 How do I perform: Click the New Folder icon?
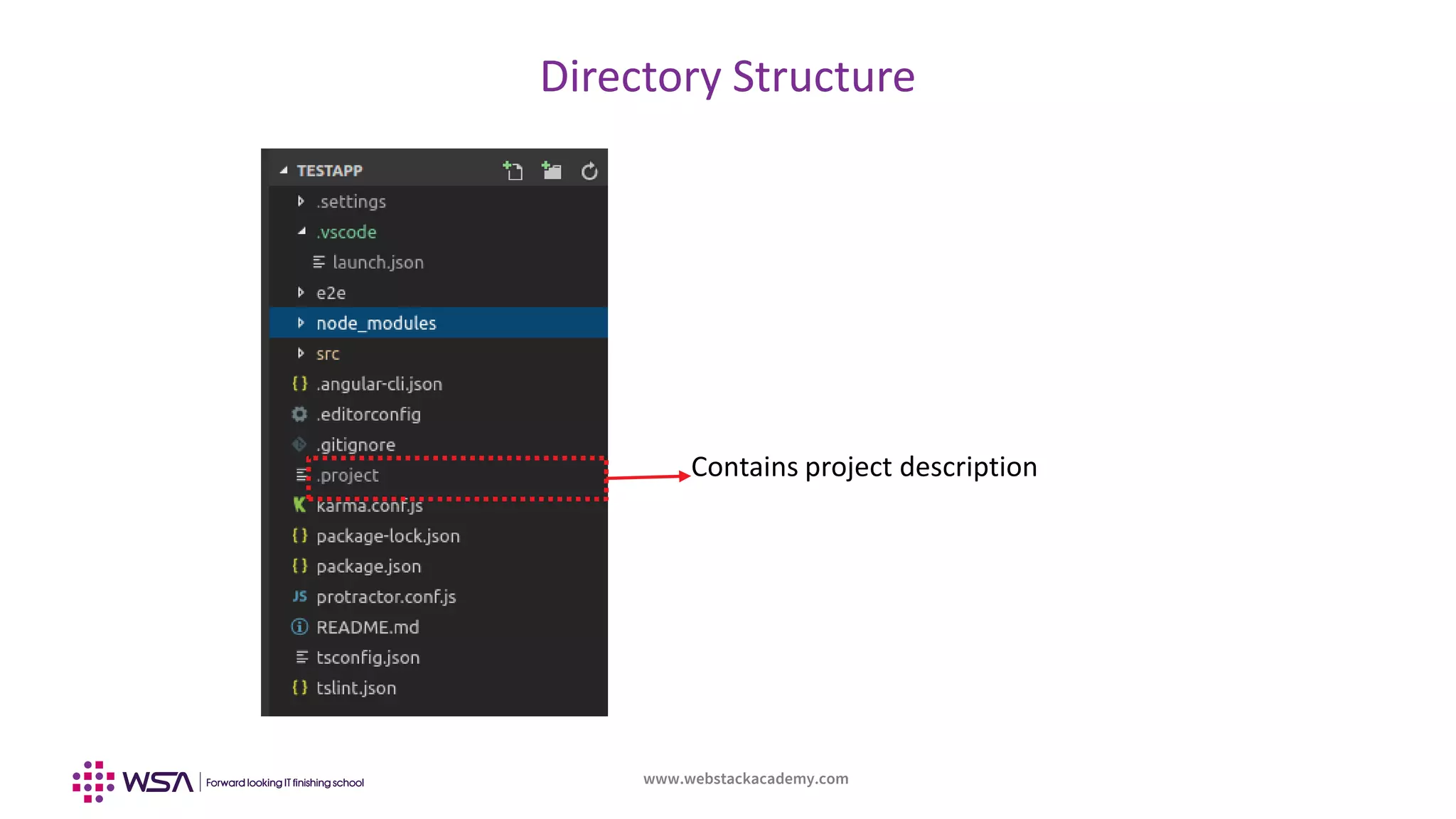551,171
